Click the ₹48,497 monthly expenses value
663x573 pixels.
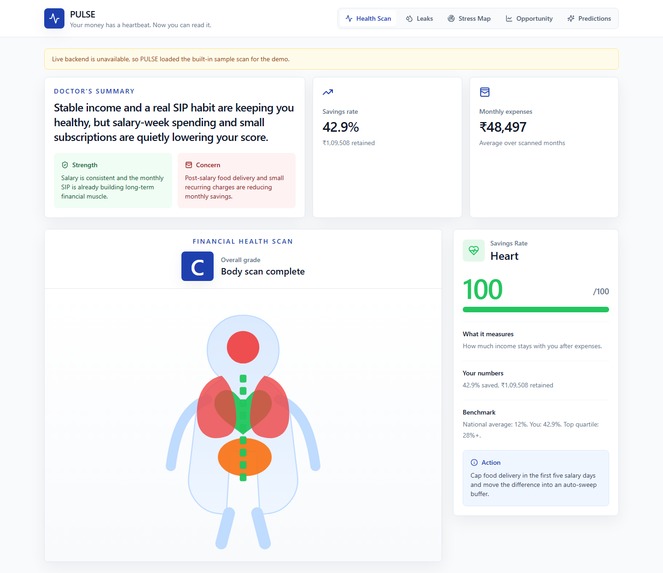[503, 127]
